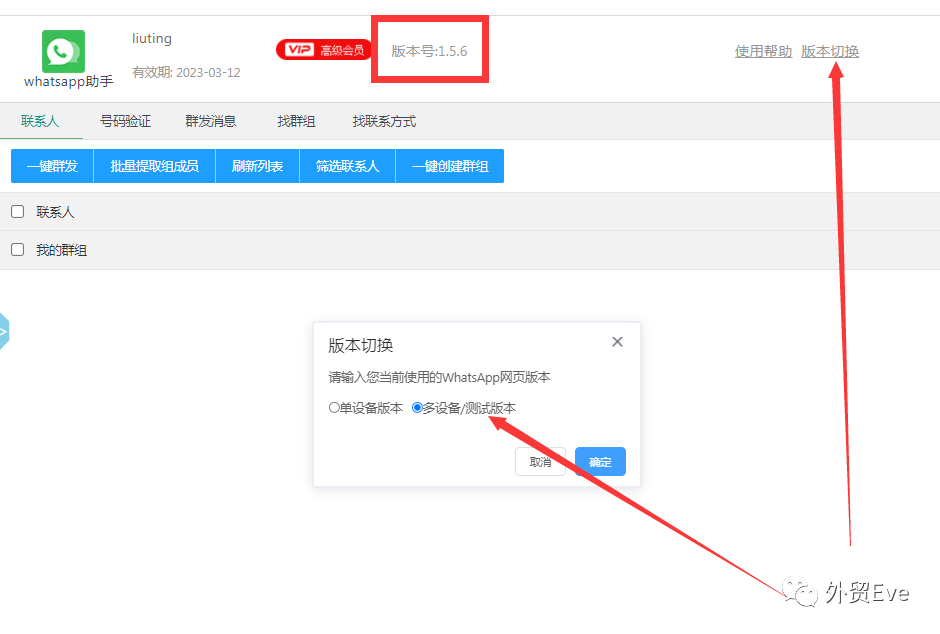This screenshot has height=634, width=940.
Task: Click 批量提取组成员 button
Action: (x=155, y=166)
